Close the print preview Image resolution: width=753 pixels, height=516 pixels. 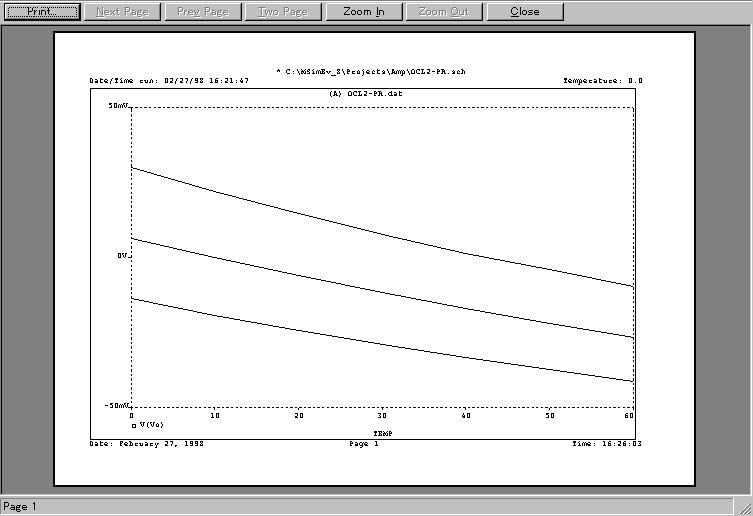[525, 12]
